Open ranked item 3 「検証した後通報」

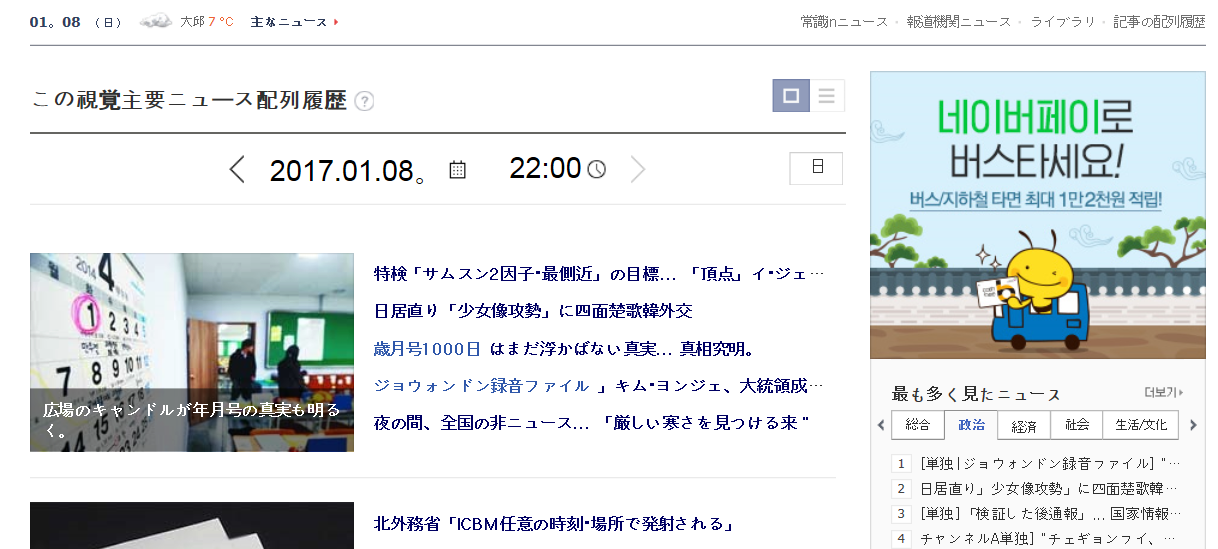click(x=1050, y=514)
